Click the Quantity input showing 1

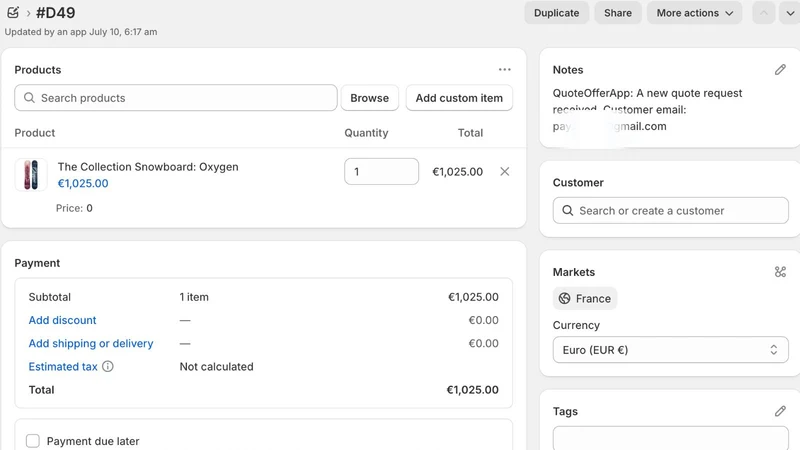click(x=381, y=171)
